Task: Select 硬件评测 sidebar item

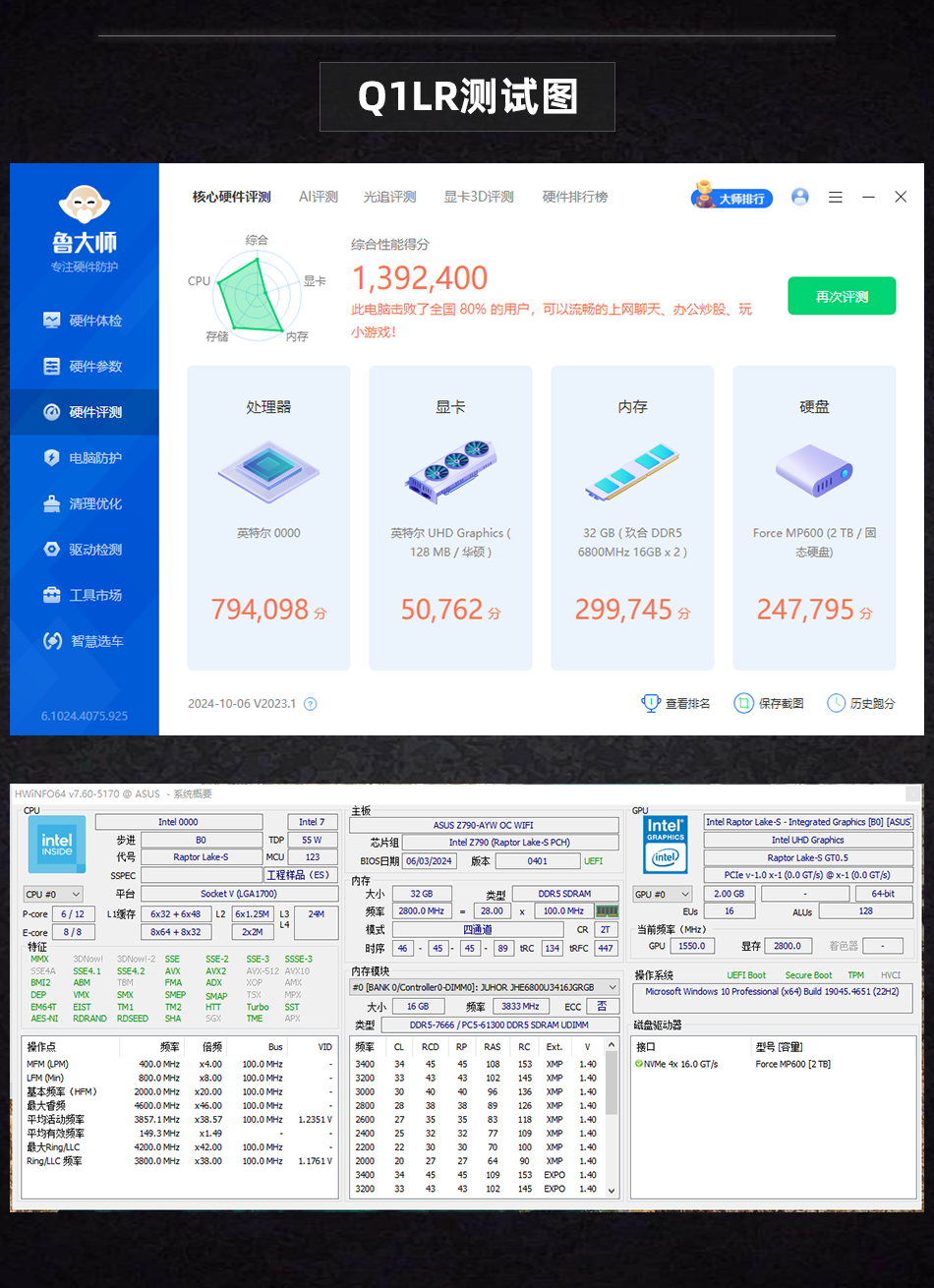Action: point(84,412)
